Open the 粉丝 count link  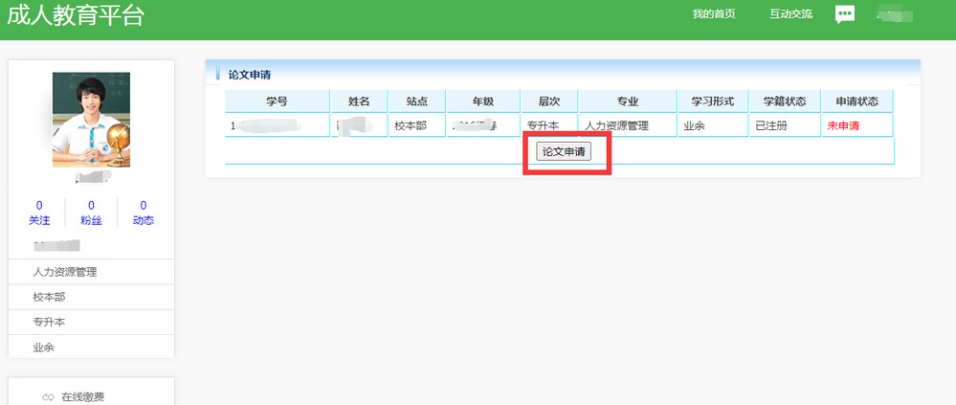click(91, 213)
